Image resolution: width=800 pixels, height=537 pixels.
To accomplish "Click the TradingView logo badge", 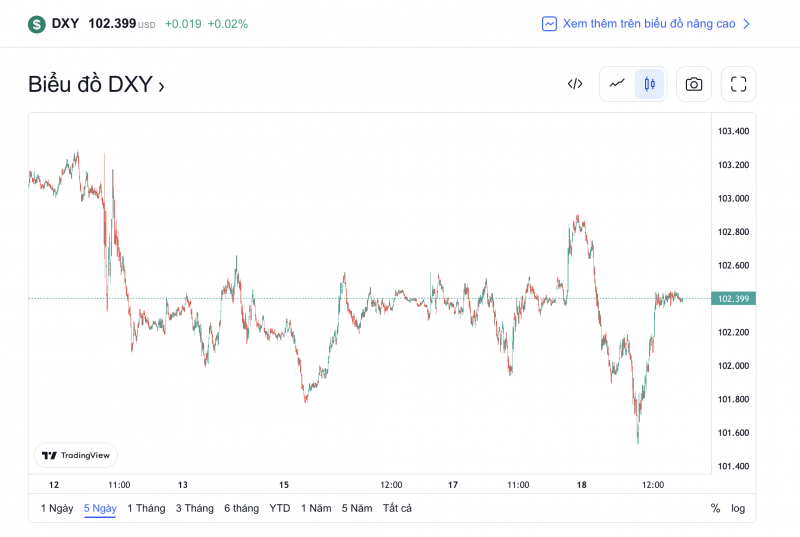I will [76, 455].
